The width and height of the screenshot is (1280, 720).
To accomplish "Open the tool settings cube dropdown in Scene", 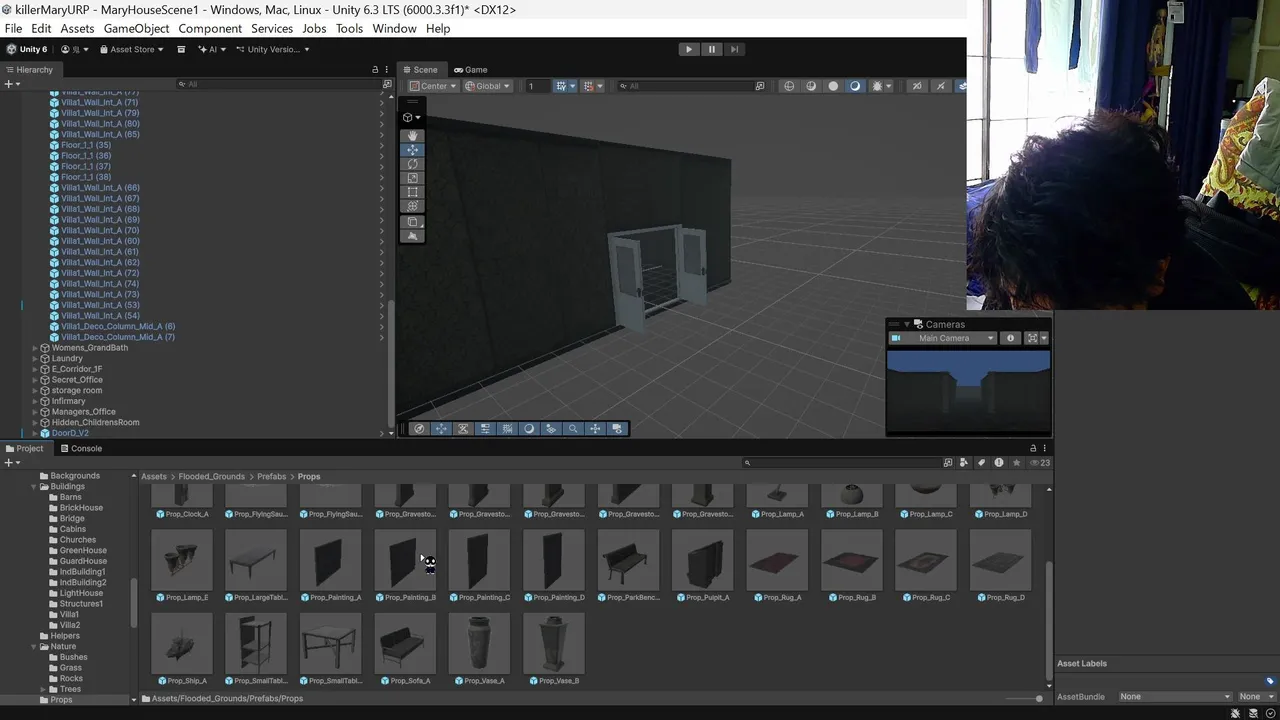I will coord(411,117).
